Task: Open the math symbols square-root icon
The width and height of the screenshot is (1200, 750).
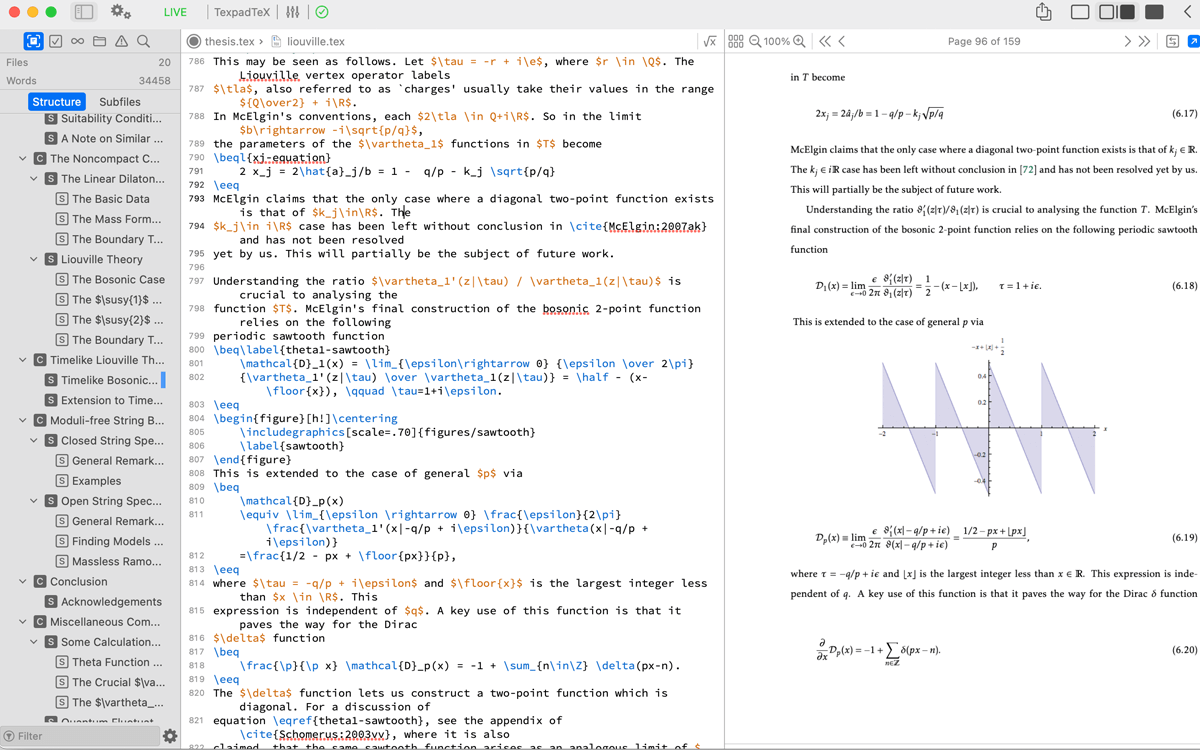Action: coord(709,41)
